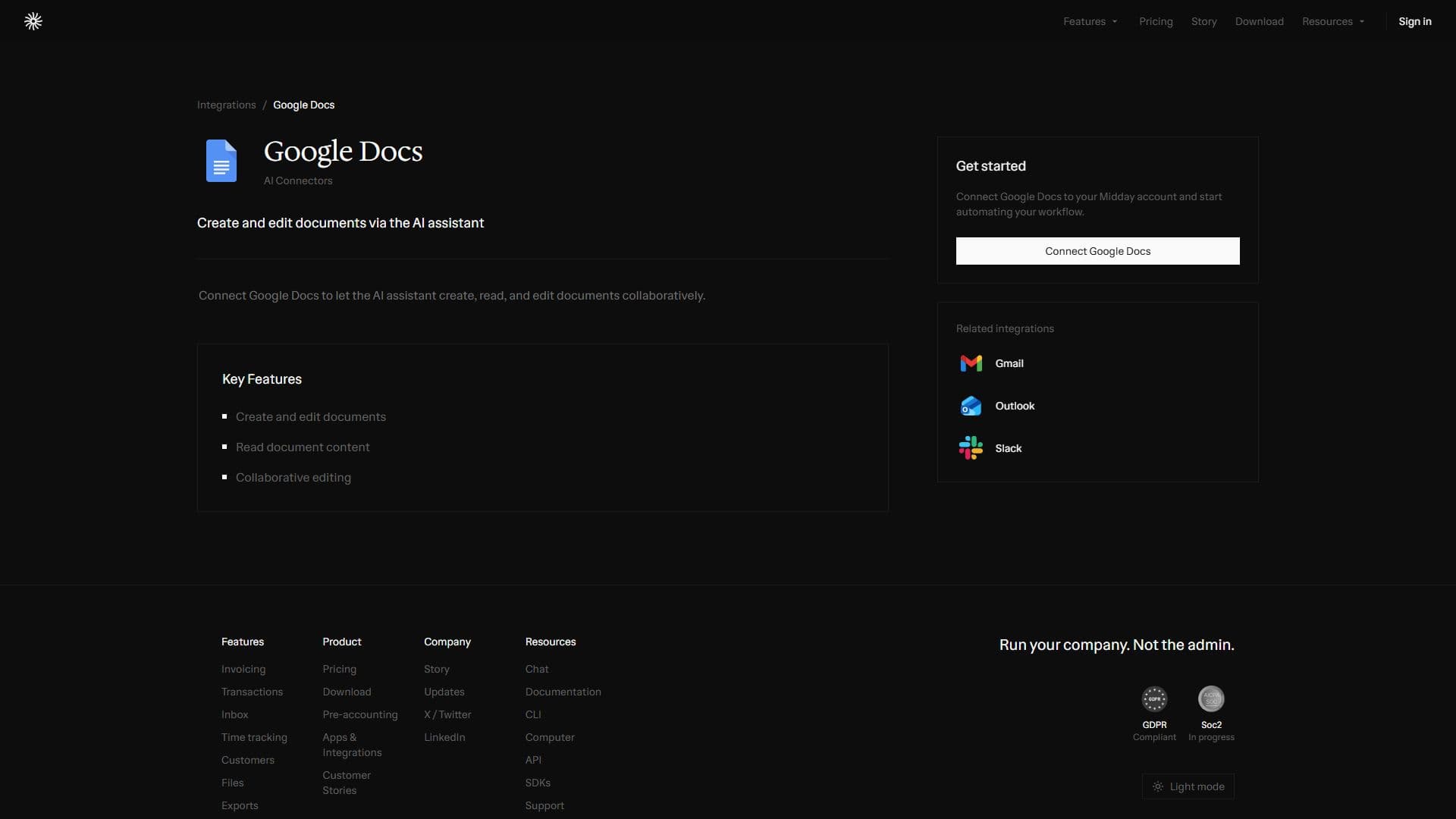
Task: Open Transactions footer link
Action: tap(252, 692)
